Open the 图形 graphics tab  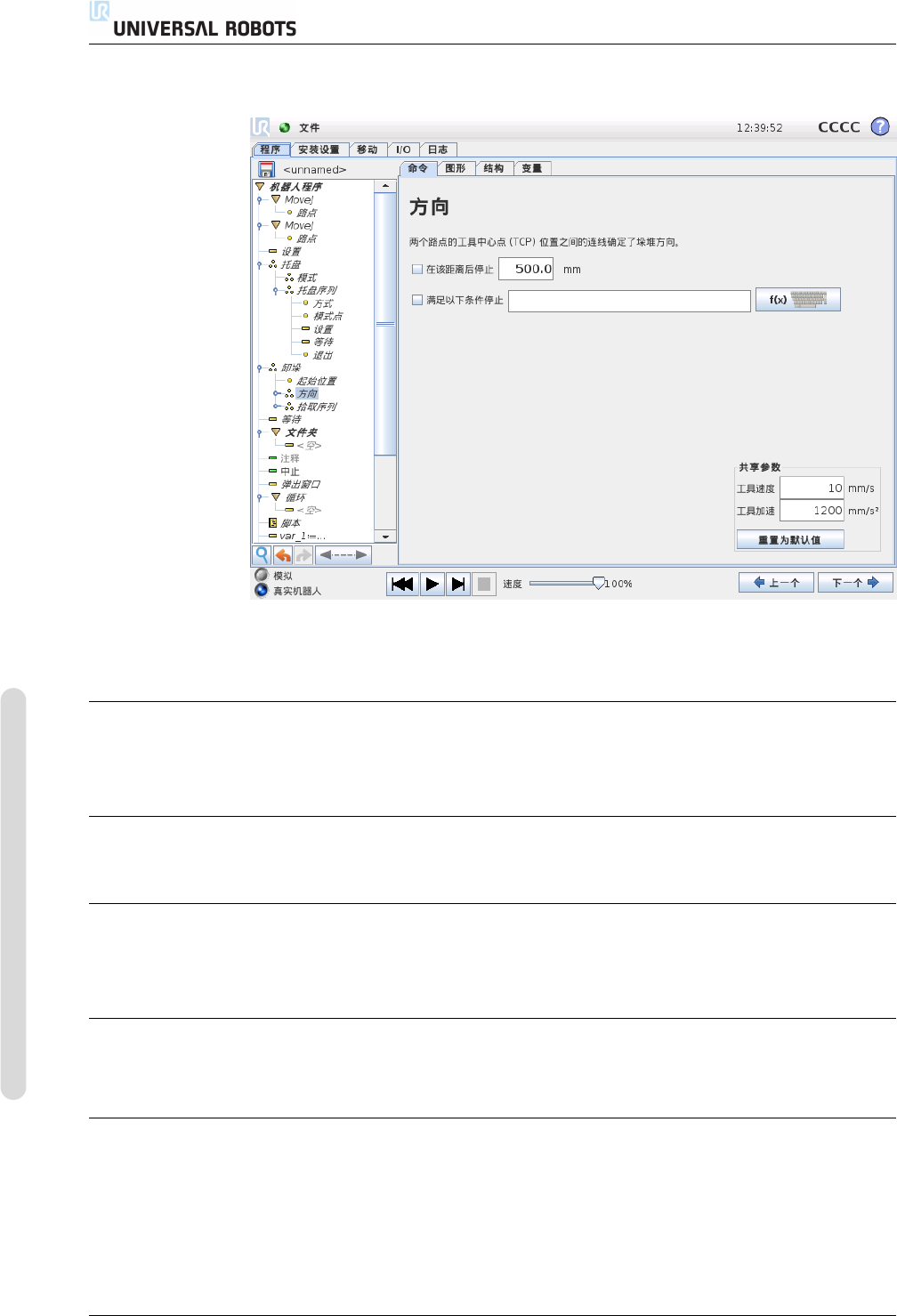(456, 168)
